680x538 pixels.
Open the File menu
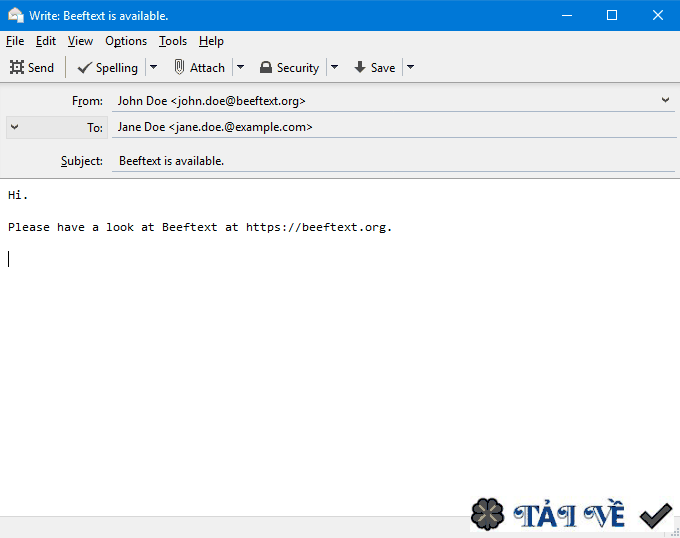[15, 41]
